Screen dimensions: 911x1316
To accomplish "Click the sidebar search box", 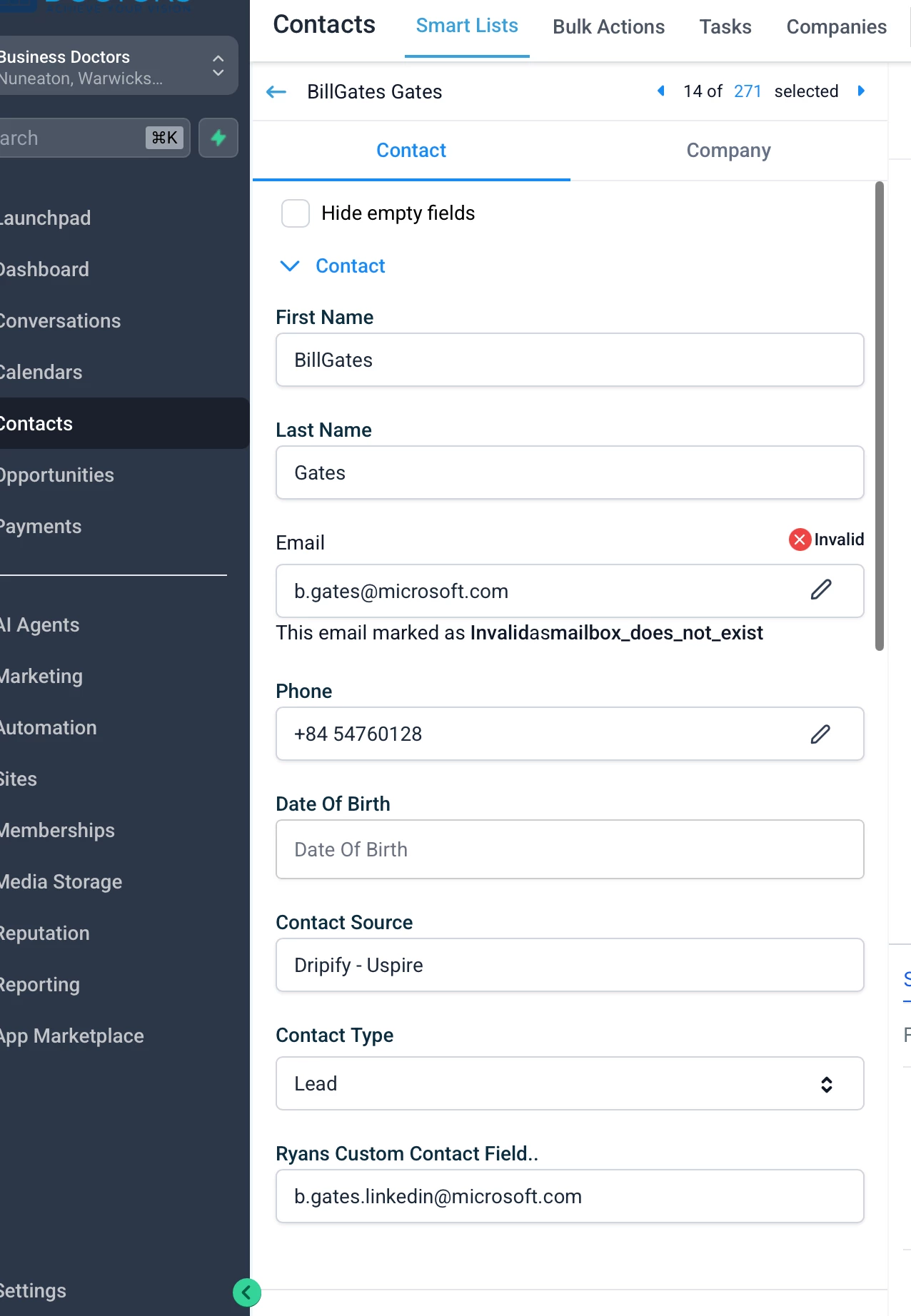I will pos(94,138).
